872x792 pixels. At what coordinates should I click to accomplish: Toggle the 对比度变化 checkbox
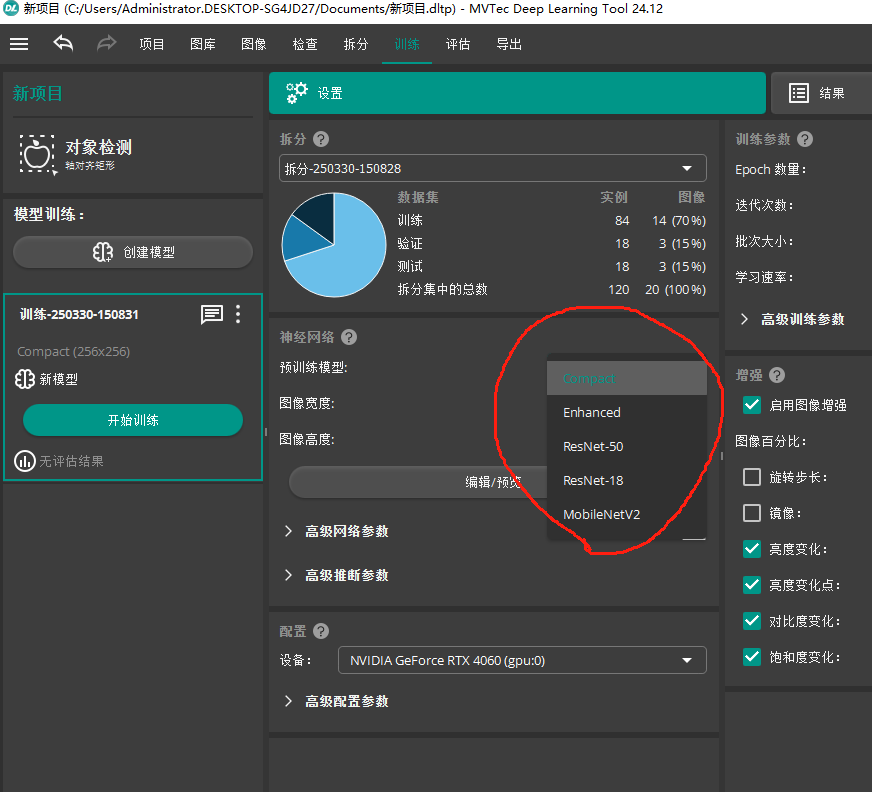pyautogui.click(x=752, y=621)
